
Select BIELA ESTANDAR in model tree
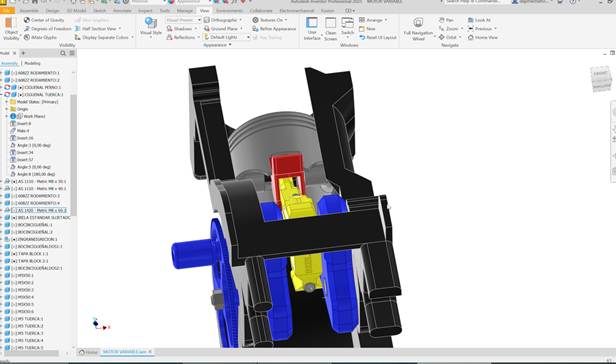pyautogui.click(x=41, y=218)
